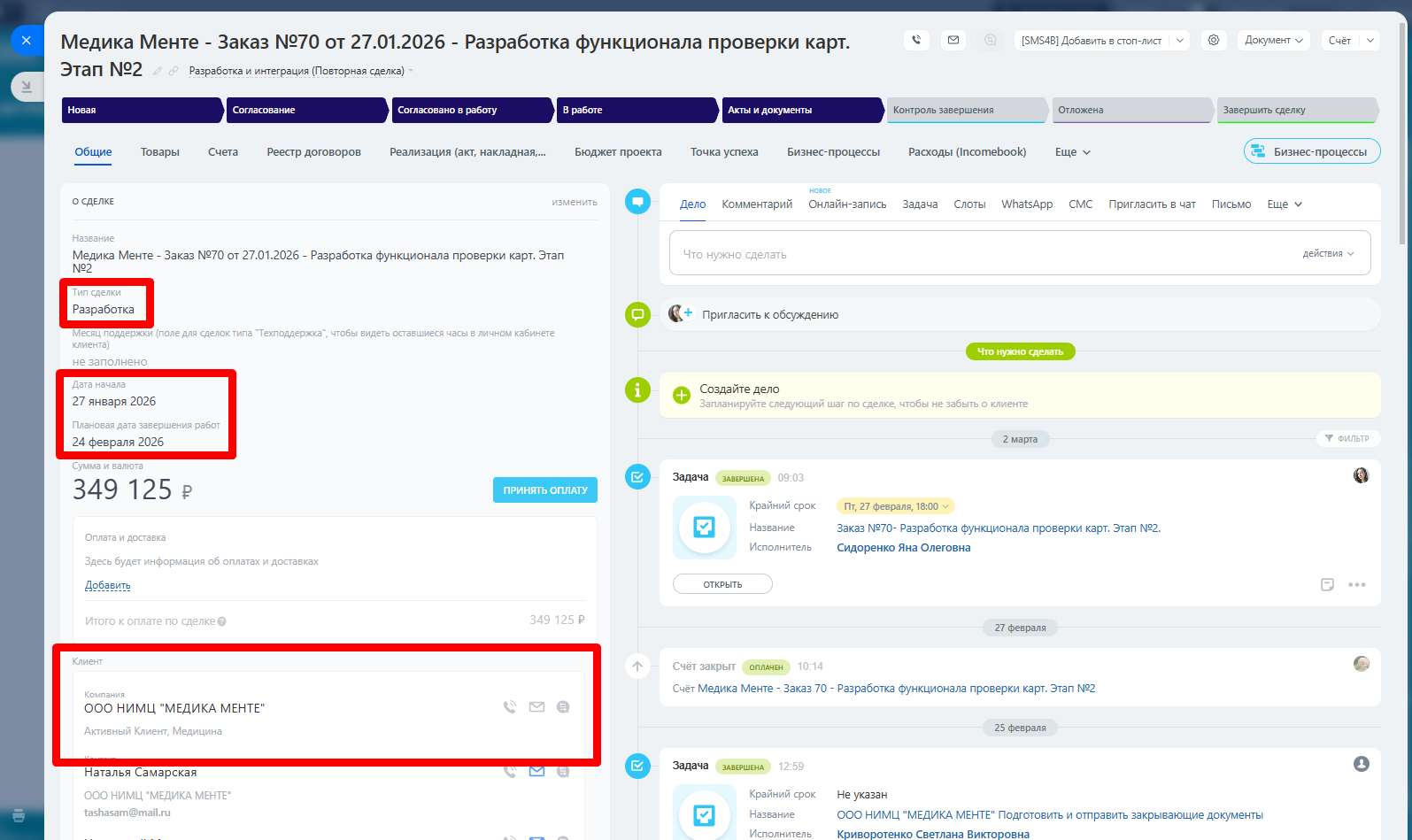Expand deadline dropdown Пт, 27 февраля, 18:00

pyautogui.click(x=946, y=506)
